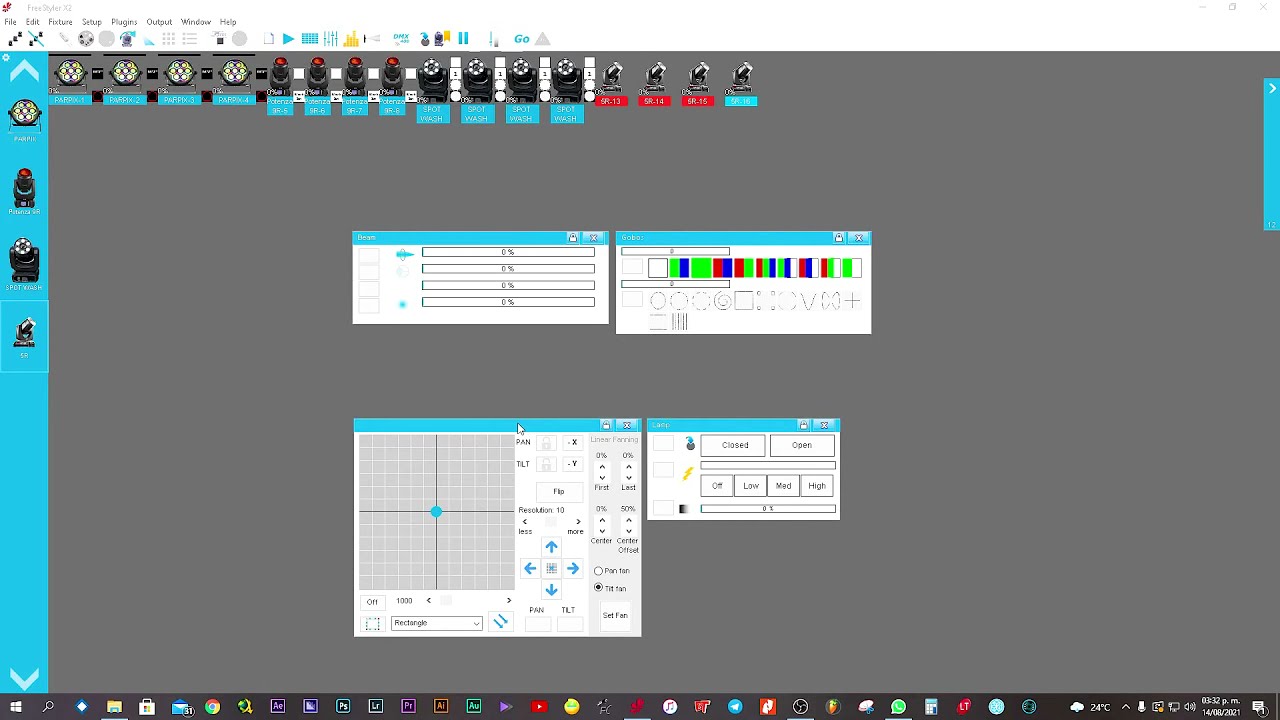1280x720 pixels.
Task: Open the Window menu
Action: (196, 22)
